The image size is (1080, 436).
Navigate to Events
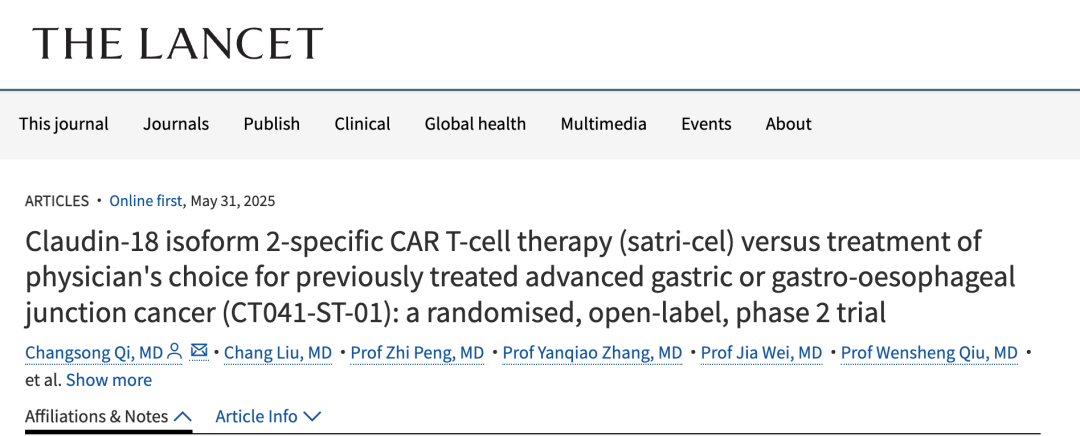point(706,124)
